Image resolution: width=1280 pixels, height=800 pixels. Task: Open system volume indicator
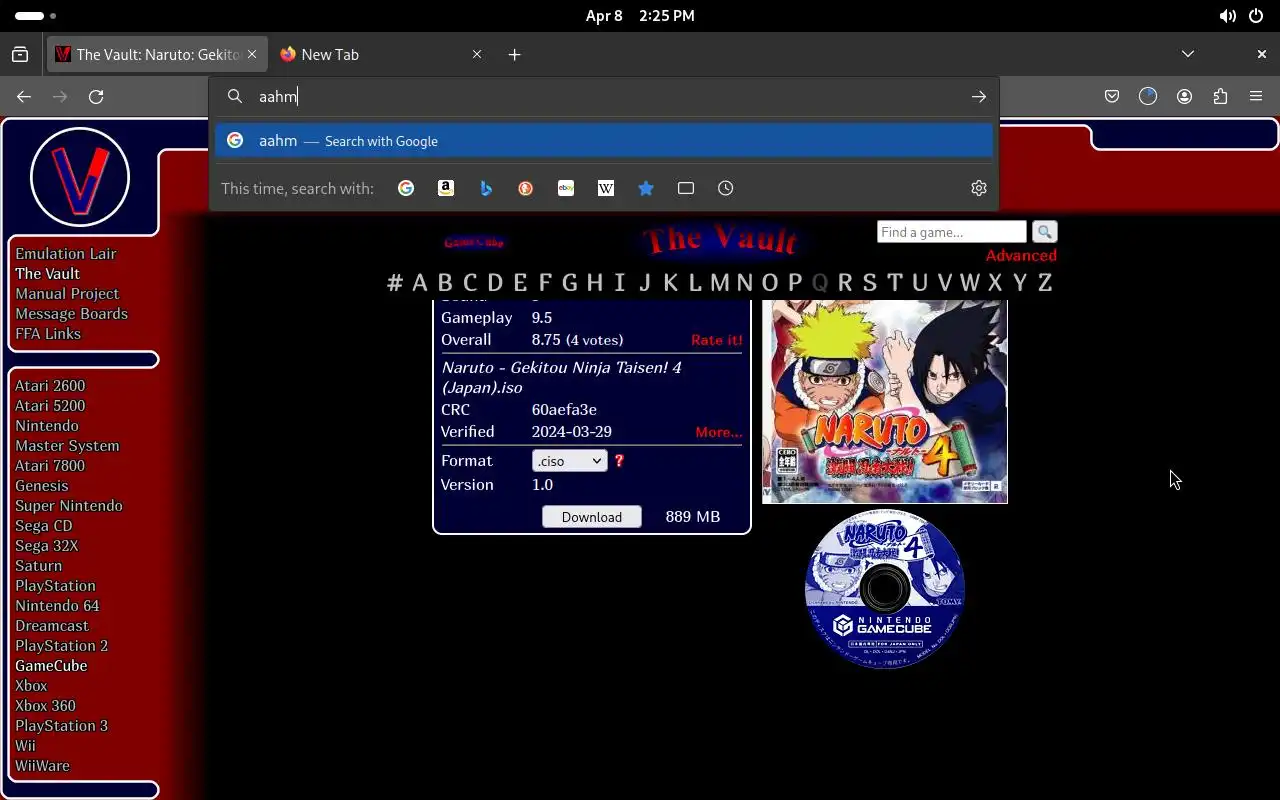click(x=1227, y=16)
